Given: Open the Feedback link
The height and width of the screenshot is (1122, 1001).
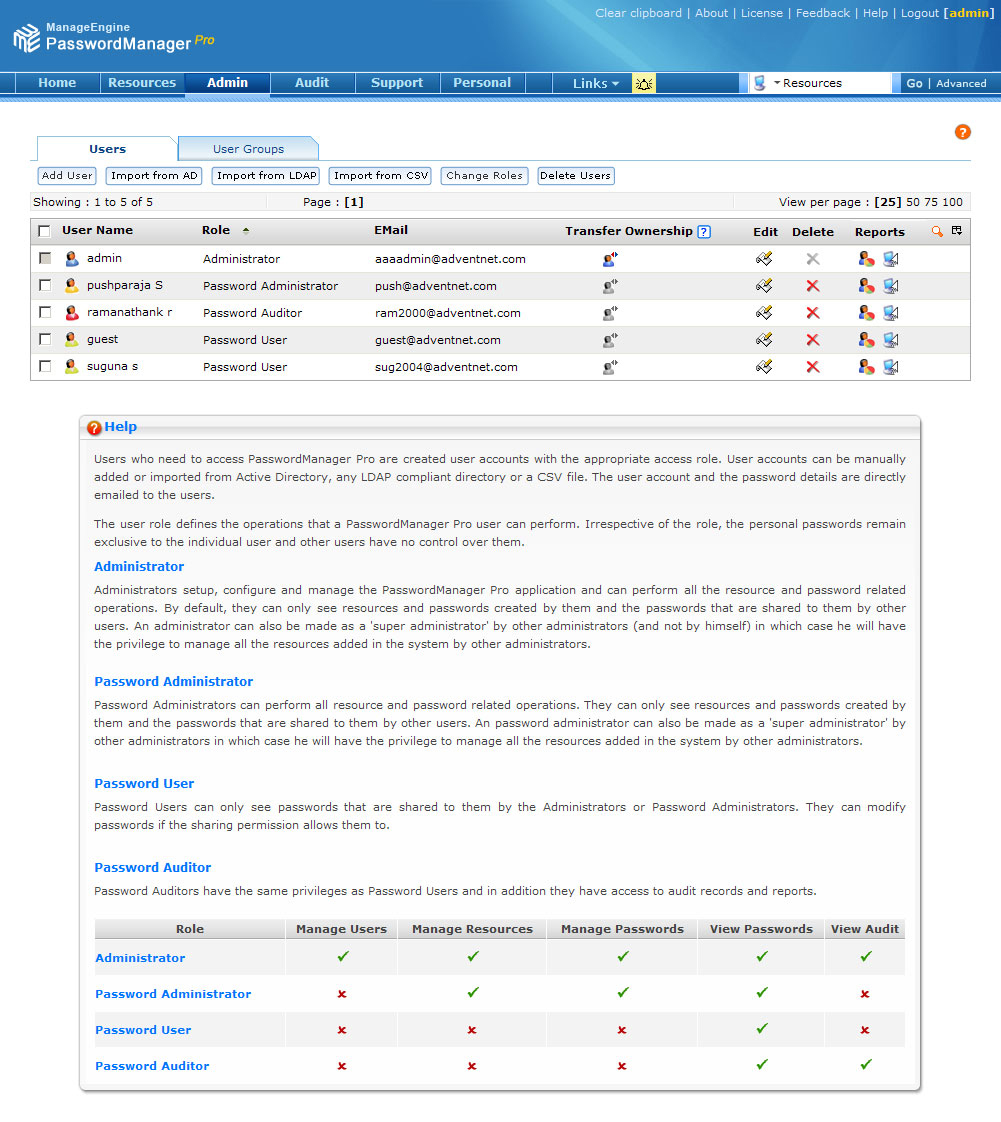Looking at the screenshot, I should click(823, 13).
